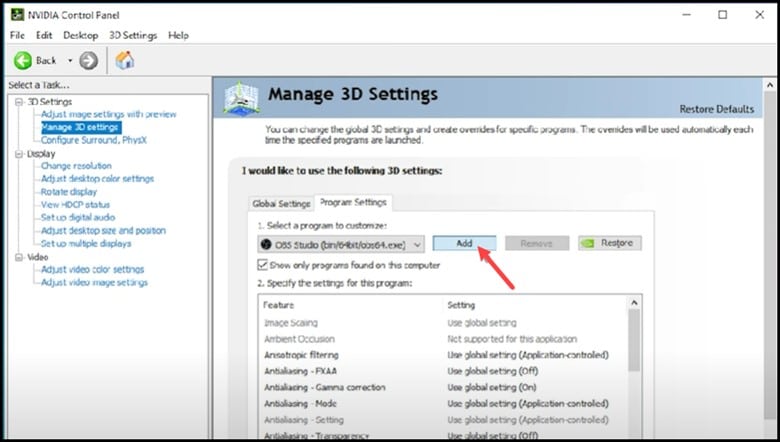Screen dimensions: 780x442
Task: Select Change resolution in the task tree
Action: (76, 166)
